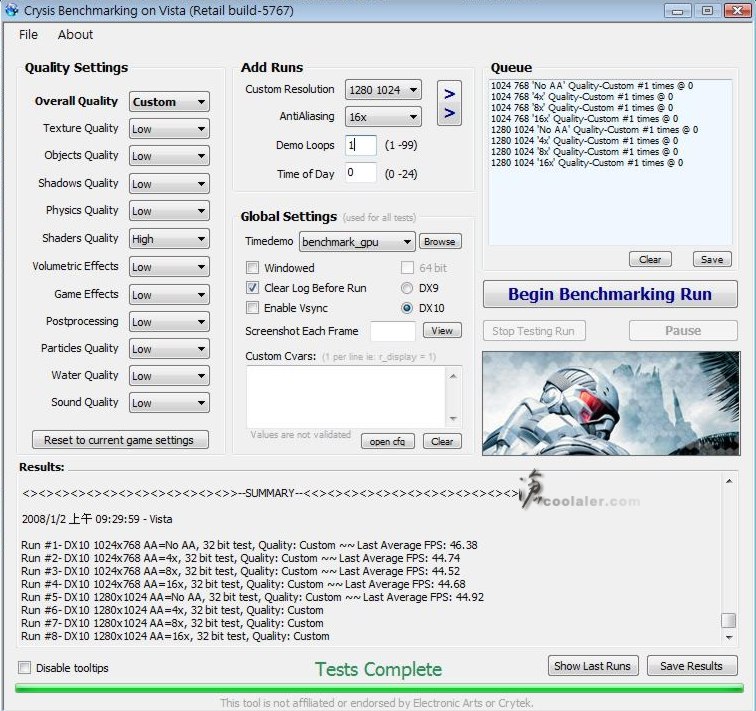Click the Crysis nanosuit artwork thumbnail

coord(611,403)
